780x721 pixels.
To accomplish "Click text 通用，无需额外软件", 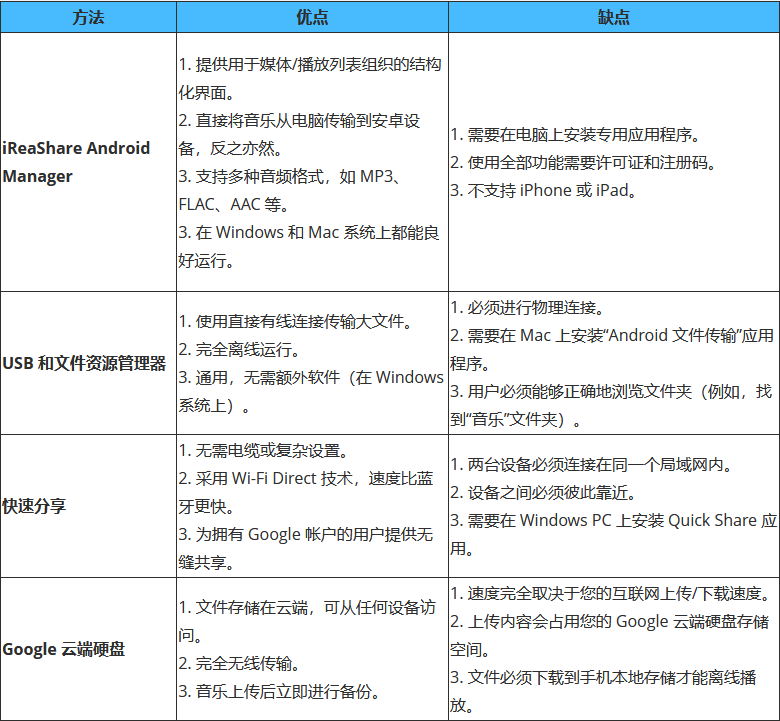I will point(268,377).
